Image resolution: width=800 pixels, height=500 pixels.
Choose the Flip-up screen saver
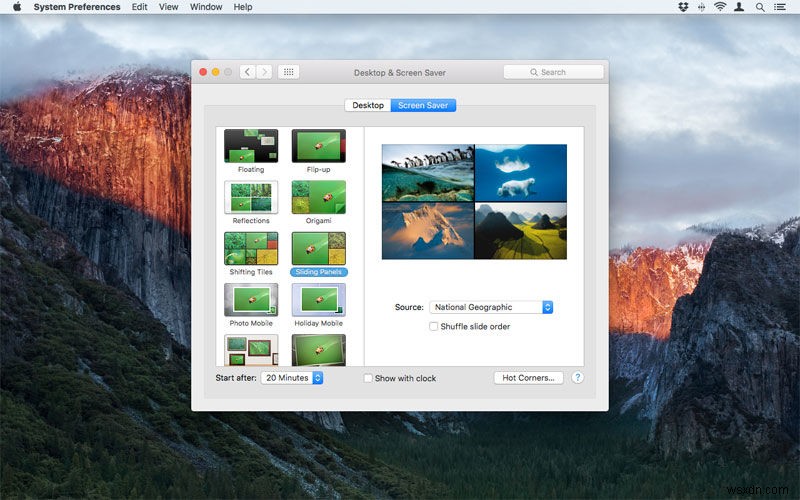click(x=318, y=146)
